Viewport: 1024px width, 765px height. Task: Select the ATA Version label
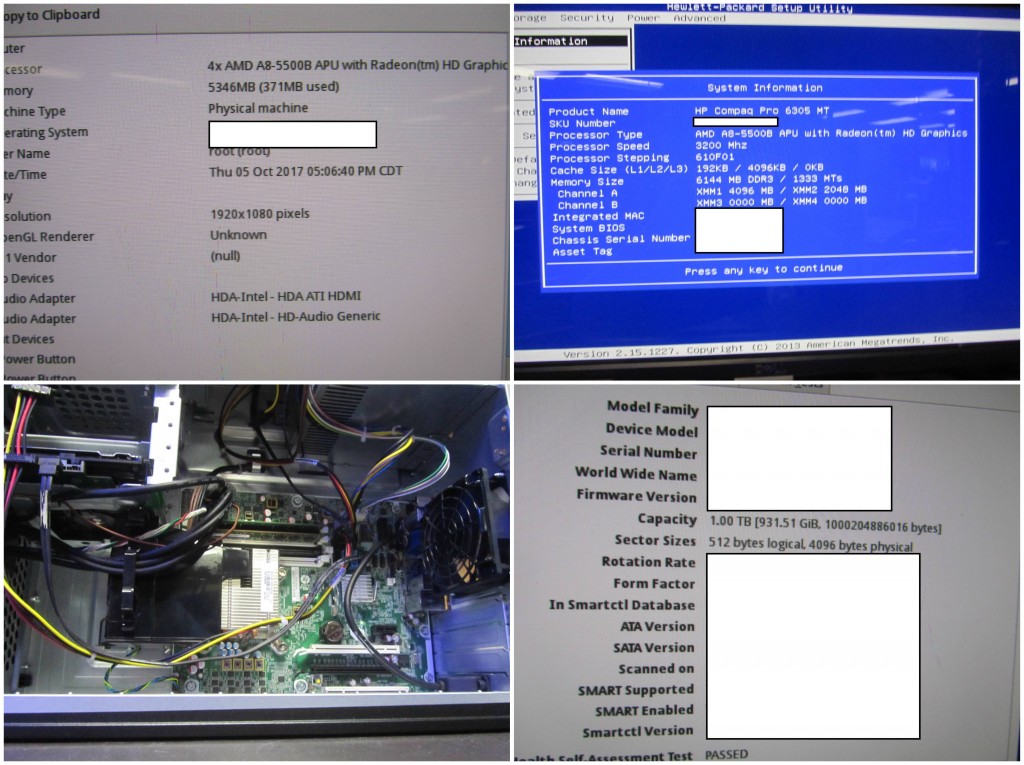tap(657, 627)
